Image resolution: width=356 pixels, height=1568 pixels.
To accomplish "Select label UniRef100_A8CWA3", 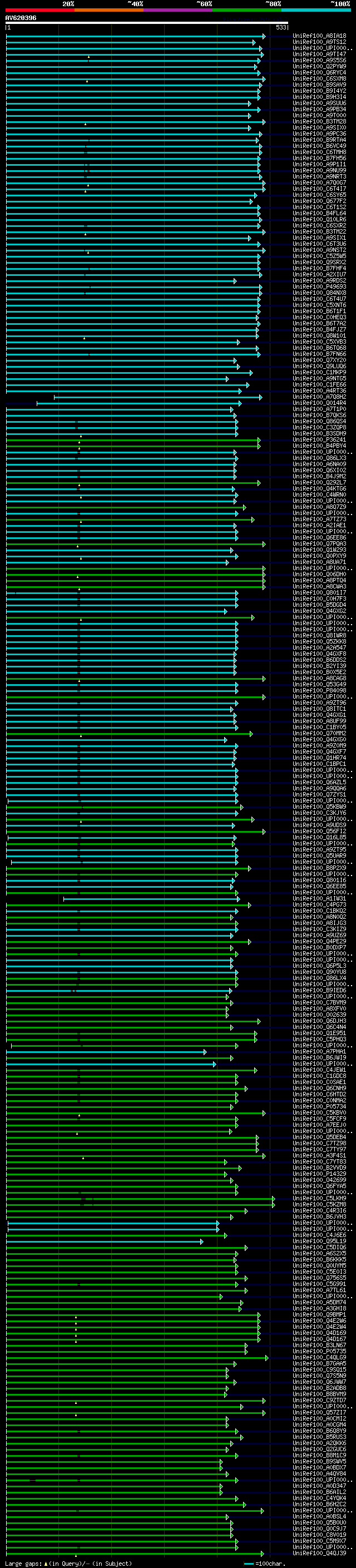I will tap(319, 586).
